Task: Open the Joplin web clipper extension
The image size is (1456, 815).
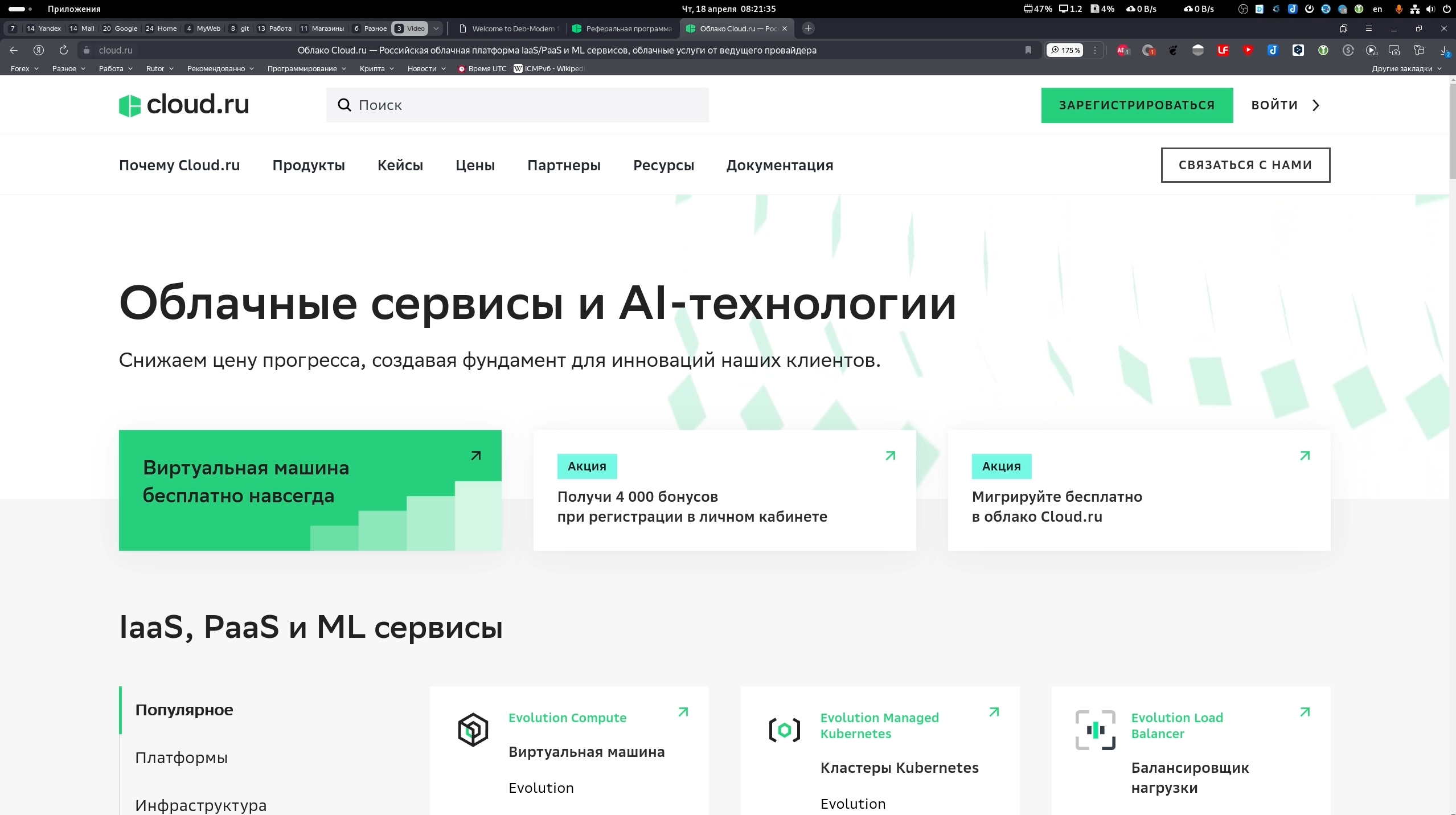Action: (x=1274, y=50)
